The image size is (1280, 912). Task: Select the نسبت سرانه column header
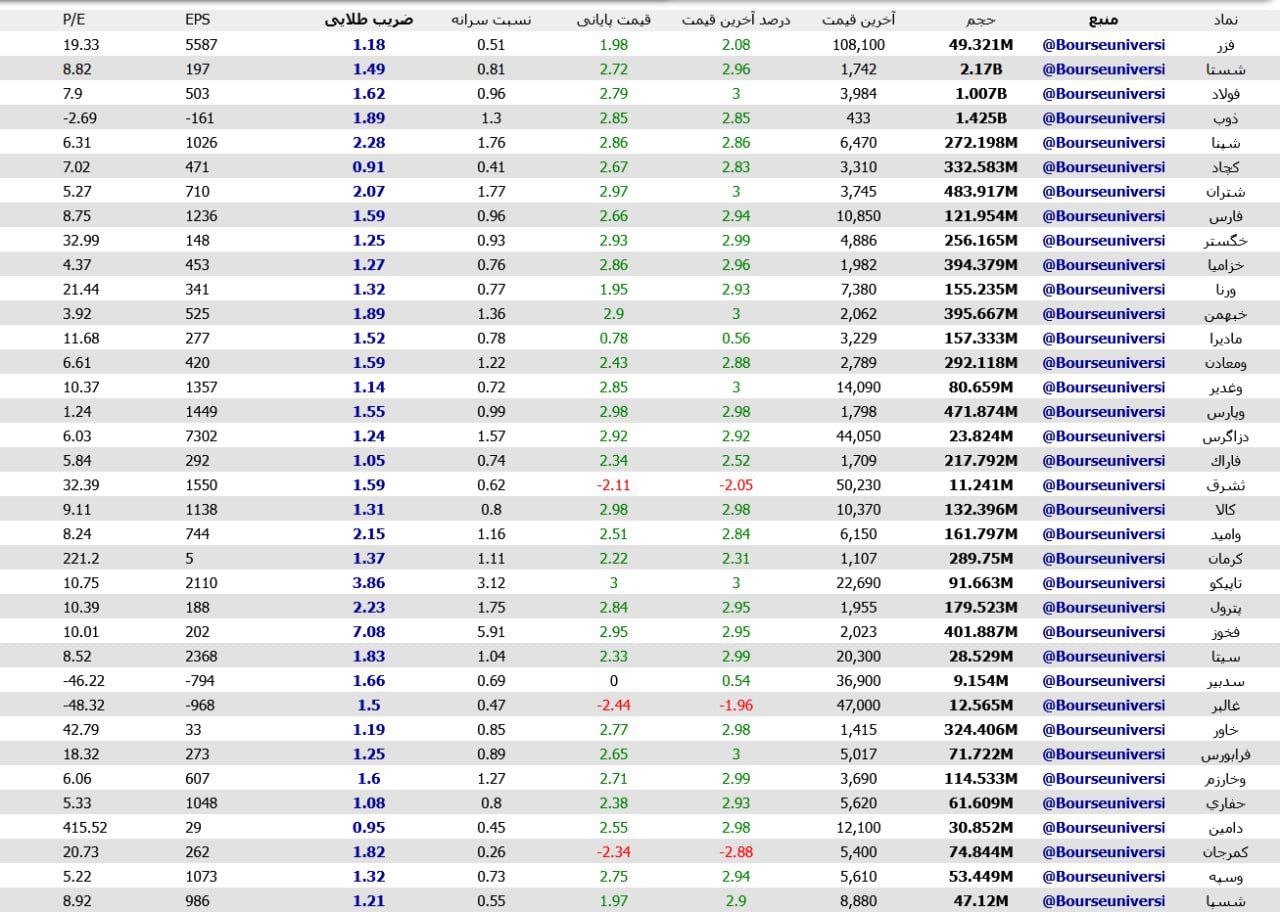point(491,19)
